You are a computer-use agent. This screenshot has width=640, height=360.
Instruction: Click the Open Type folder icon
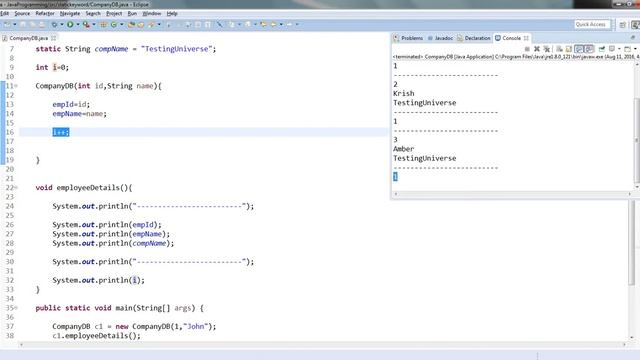tap(131, 24)
